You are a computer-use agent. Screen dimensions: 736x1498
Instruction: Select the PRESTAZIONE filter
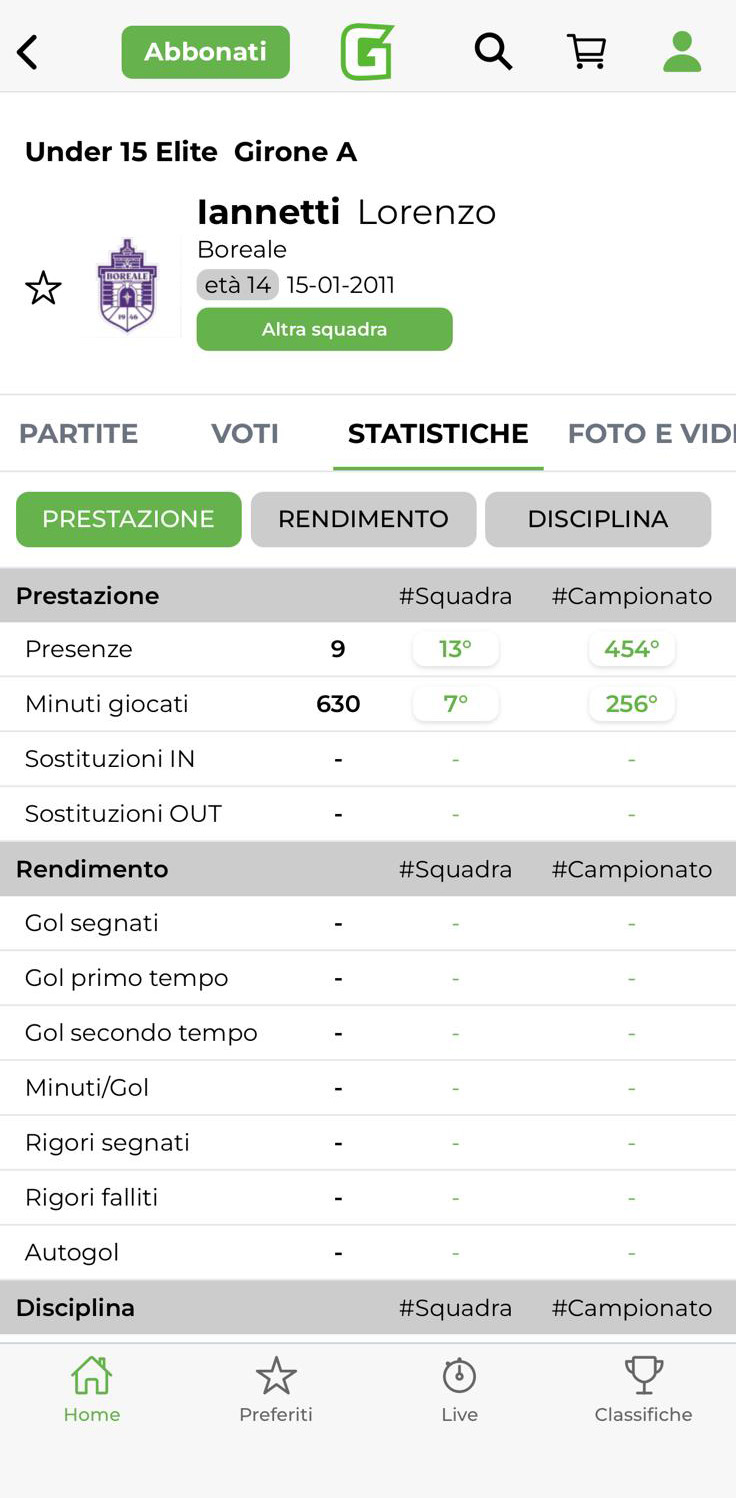(x=129, y=519)
